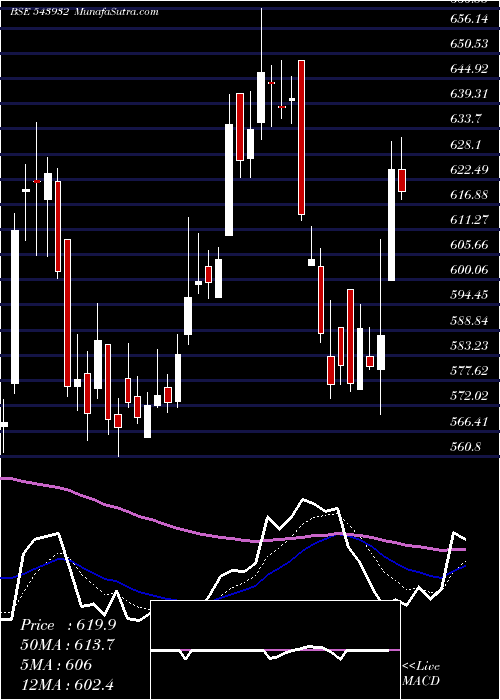Click the Price : 619.9 readout

pyautogui.click(x=68, y=625)
